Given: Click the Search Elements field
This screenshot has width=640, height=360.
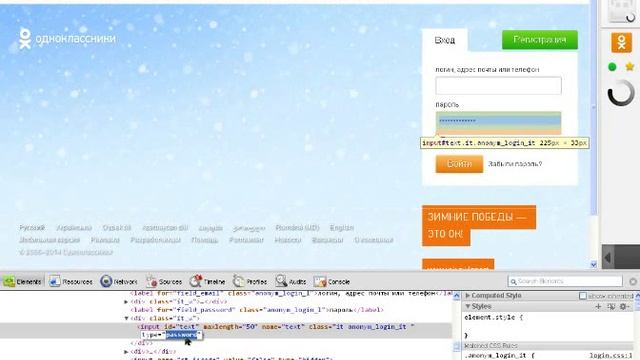Looking at the screenshot, I should [x=565, y=281].
